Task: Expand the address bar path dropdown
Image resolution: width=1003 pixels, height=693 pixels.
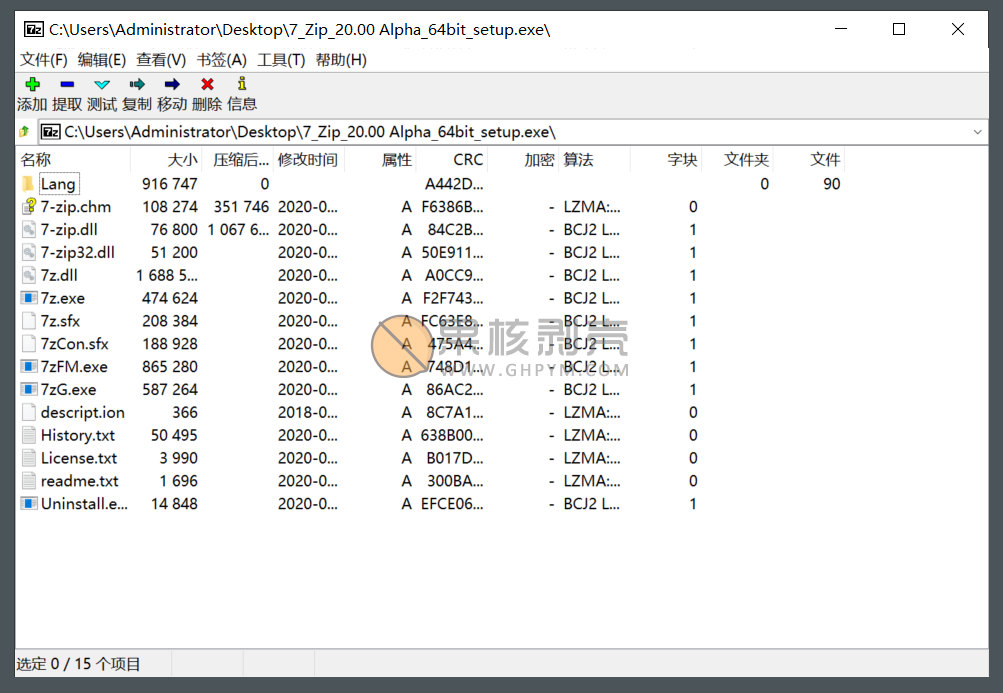Action: pyautogui.click(x=977, y=132)
